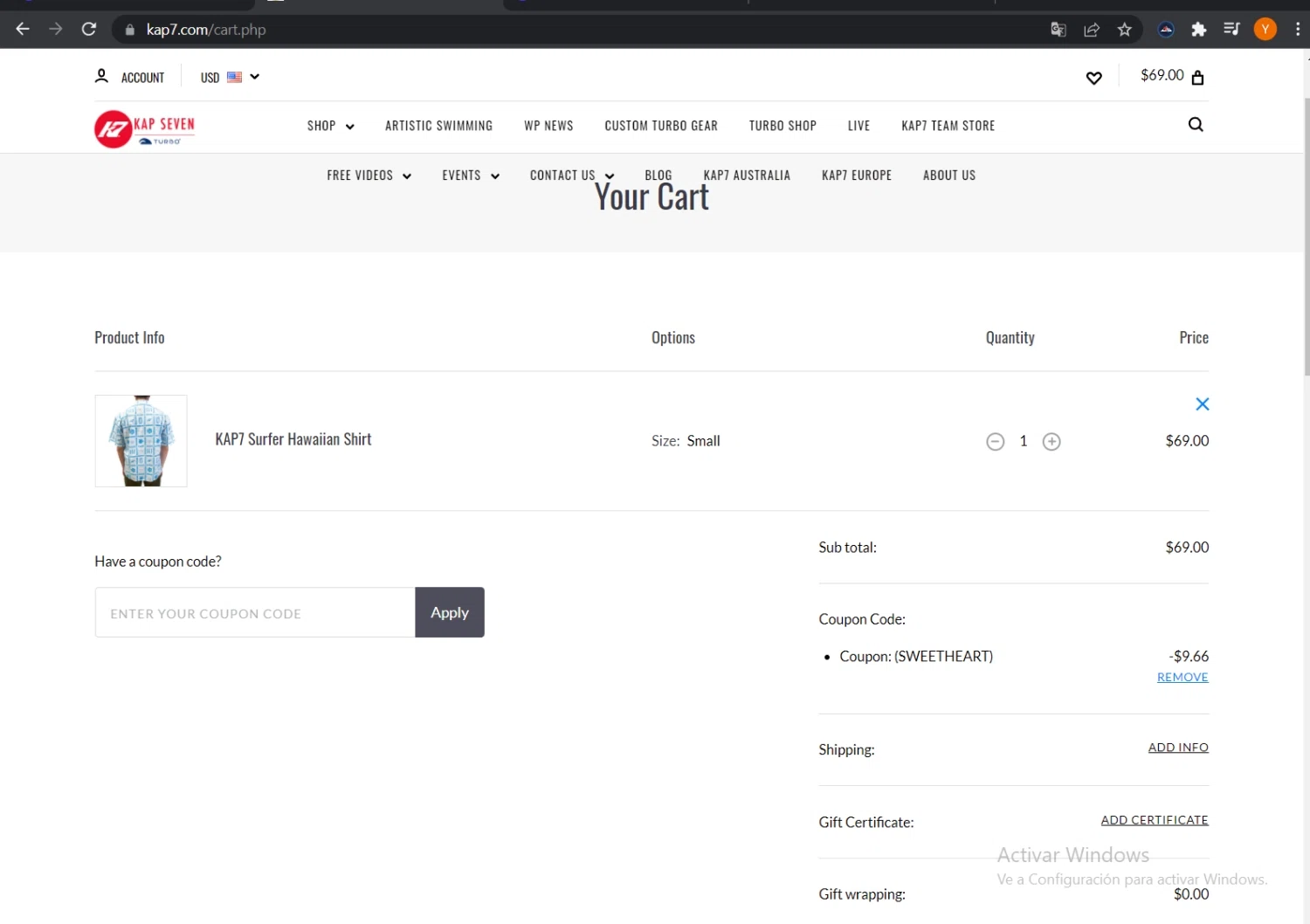The image size is (1310, 924).
Task: Open site search magnifier icon
Action: pos(1196,125)
